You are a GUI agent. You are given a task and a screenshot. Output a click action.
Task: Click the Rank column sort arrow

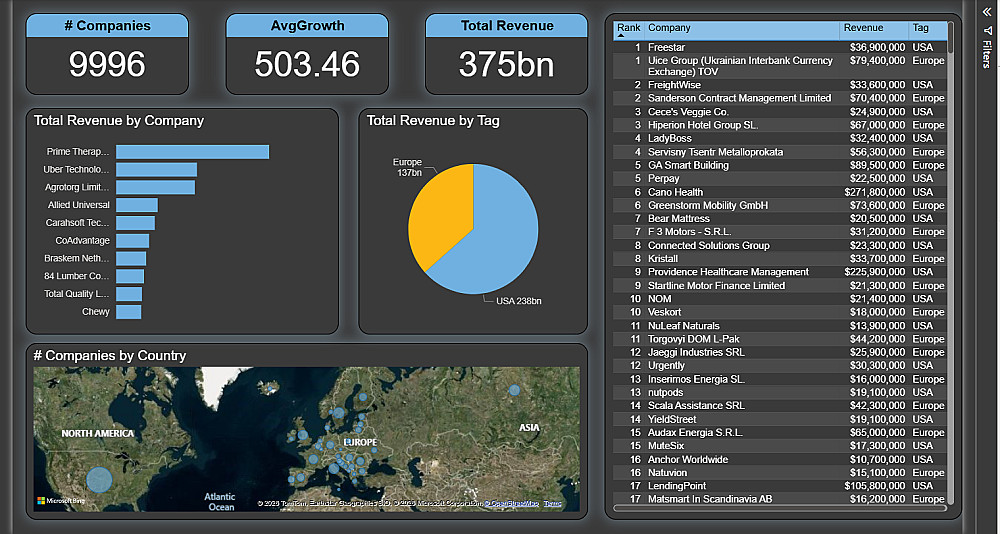(620, 35)
